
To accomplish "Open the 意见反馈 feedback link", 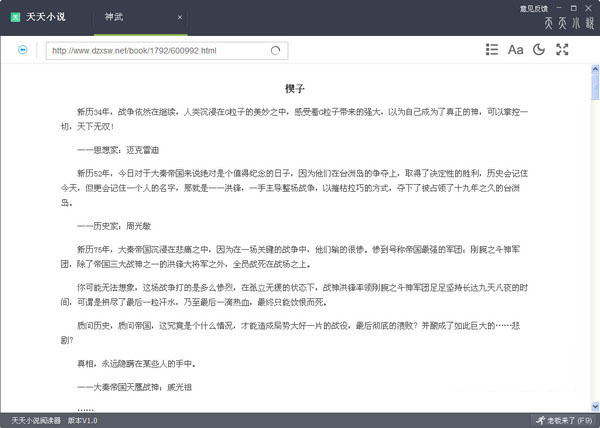I will [533, 8].
